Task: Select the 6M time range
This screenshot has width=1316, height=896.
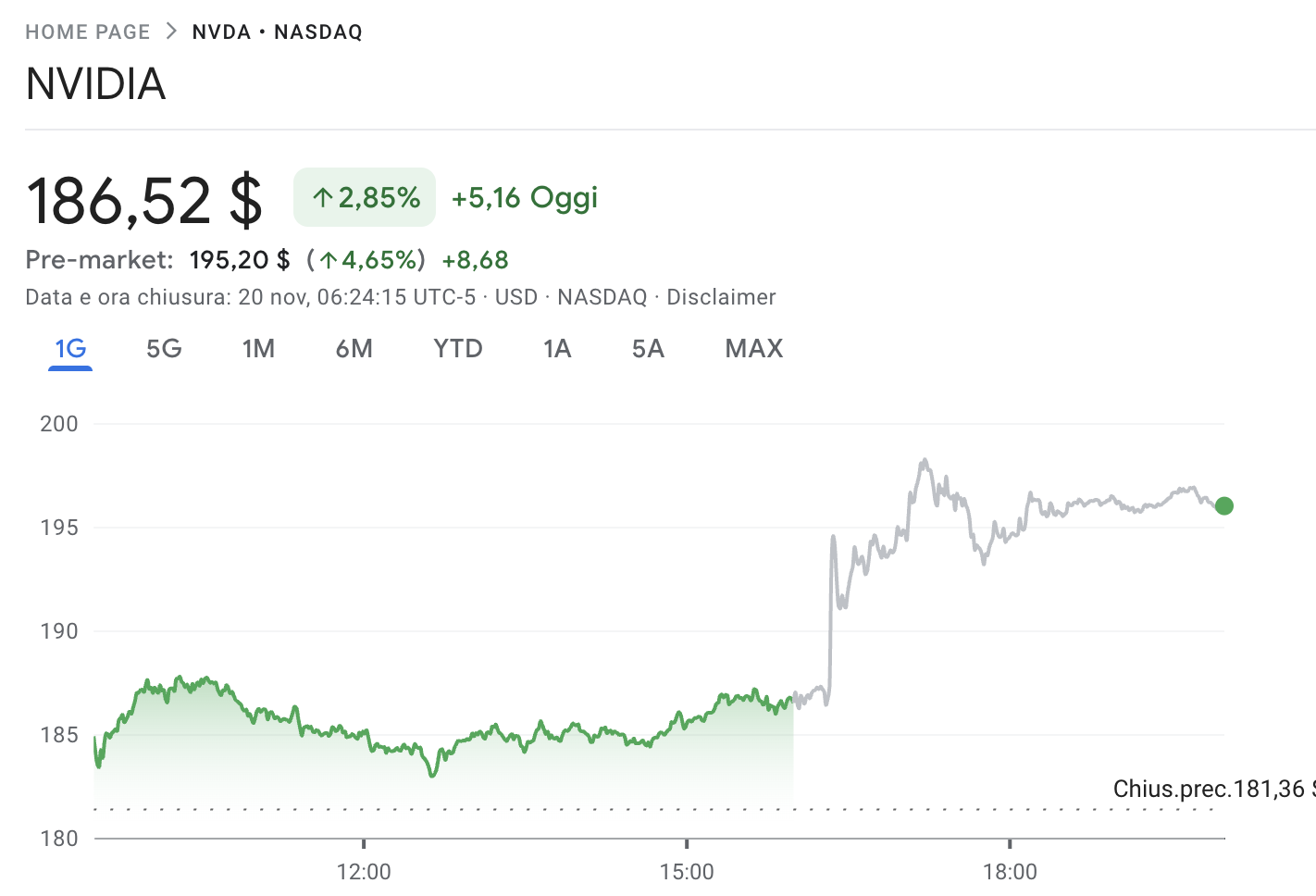Action: click(354, 349)
